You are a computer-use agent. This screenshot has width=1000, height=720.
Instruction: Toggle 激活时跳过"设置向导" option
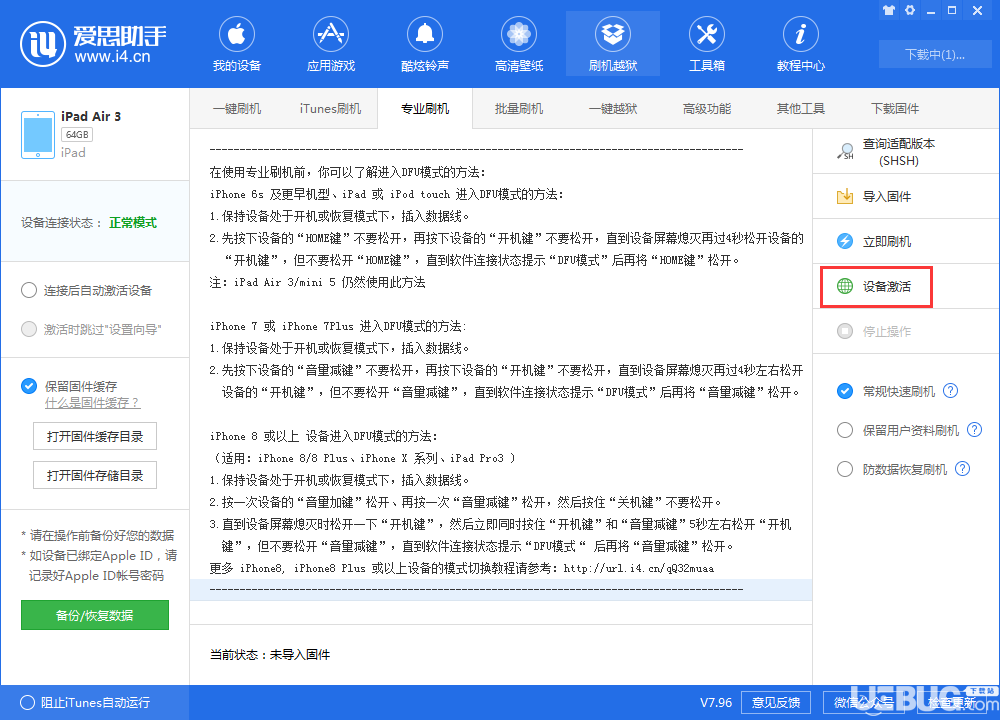click(x=29, y=329)
